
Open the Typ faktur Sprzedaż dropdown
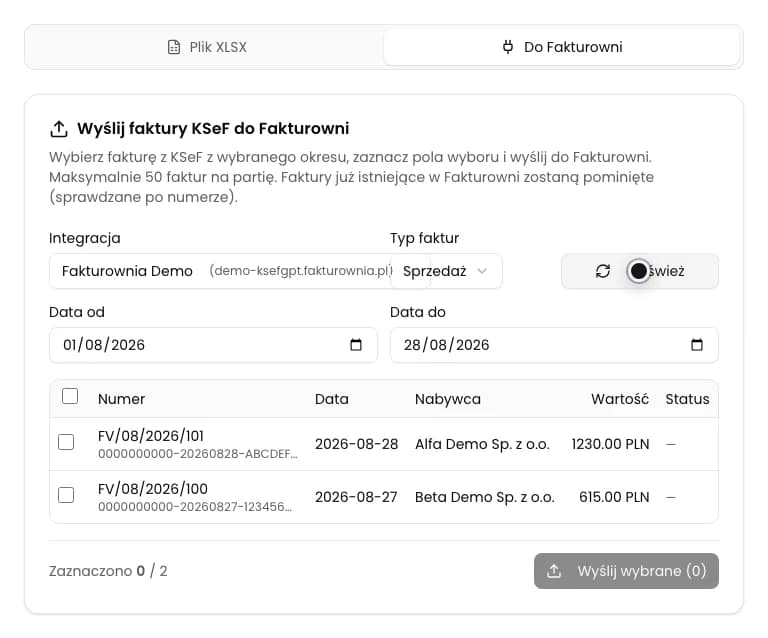[x=446, y=271]
